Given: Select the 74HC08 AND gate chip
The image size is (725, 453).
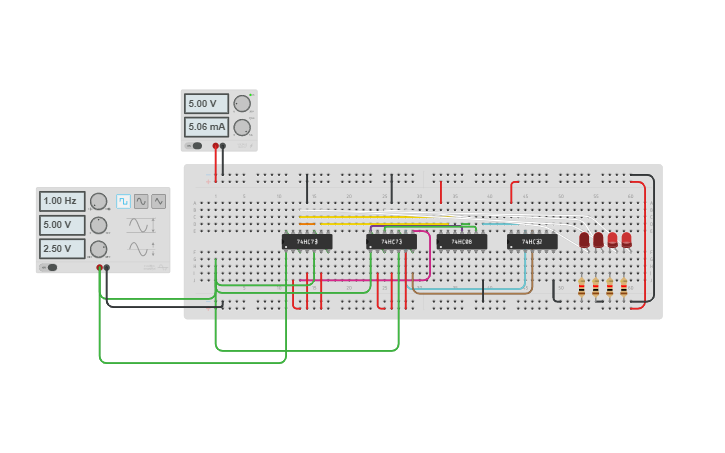Looking at the screenshot, I should (x=461, y=241).
